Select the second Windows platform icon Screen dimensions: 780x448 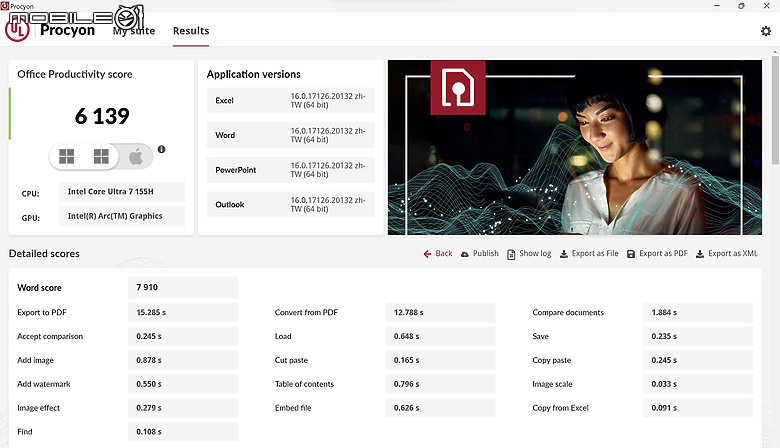[101, 156]
